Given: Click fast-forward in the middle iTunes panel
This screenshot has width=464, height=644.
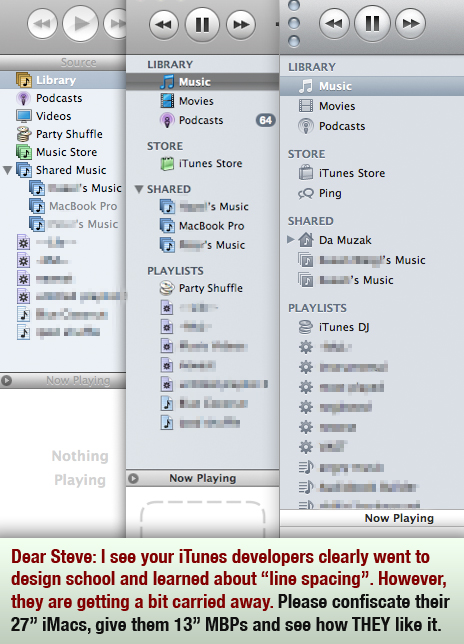Looking at the screenshot, I should click(x=241, y=25).
